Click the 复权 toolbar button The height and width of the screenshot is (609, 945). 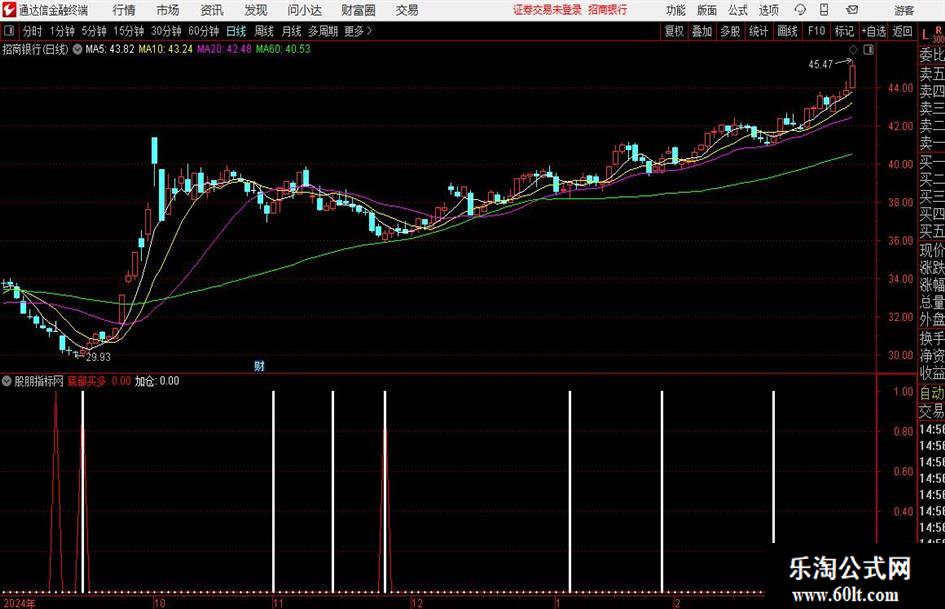click(674, 31)
